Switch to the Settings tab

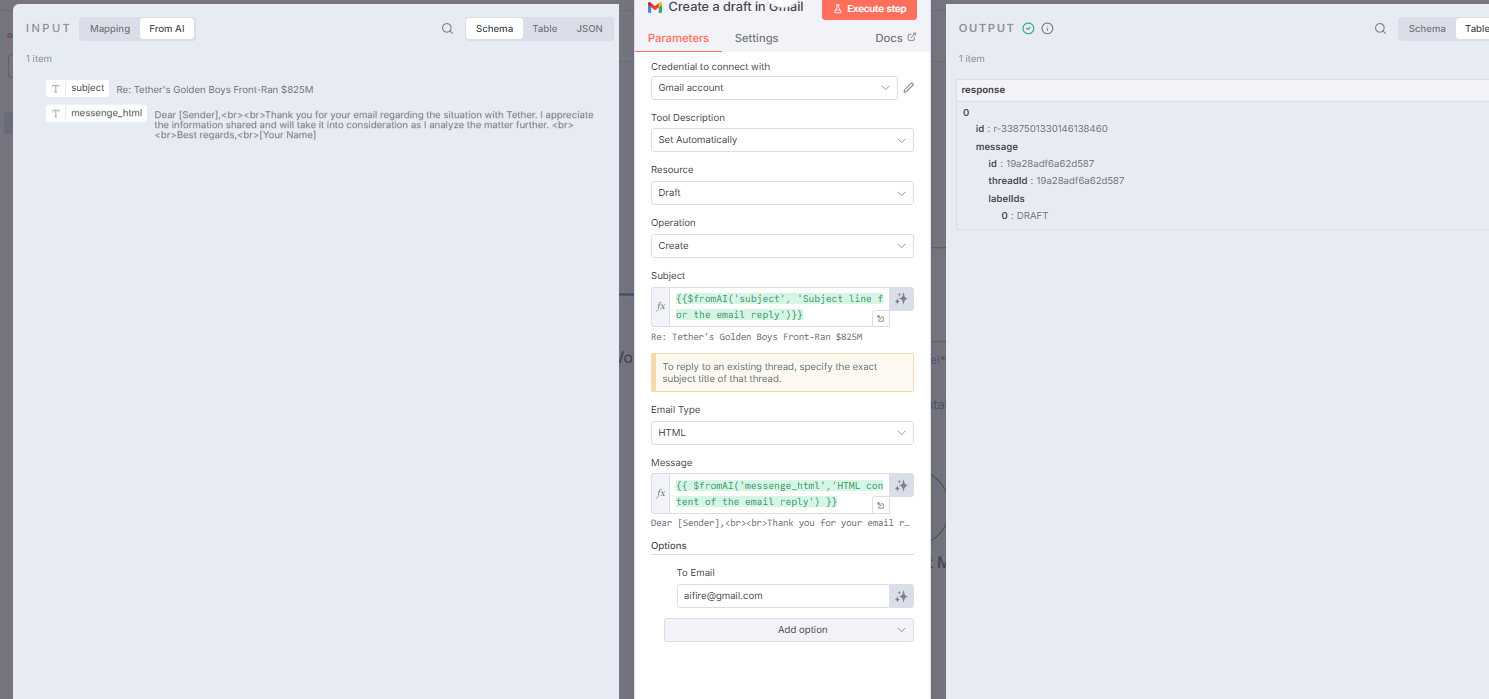pyautogui.click(x=756, y=37)
